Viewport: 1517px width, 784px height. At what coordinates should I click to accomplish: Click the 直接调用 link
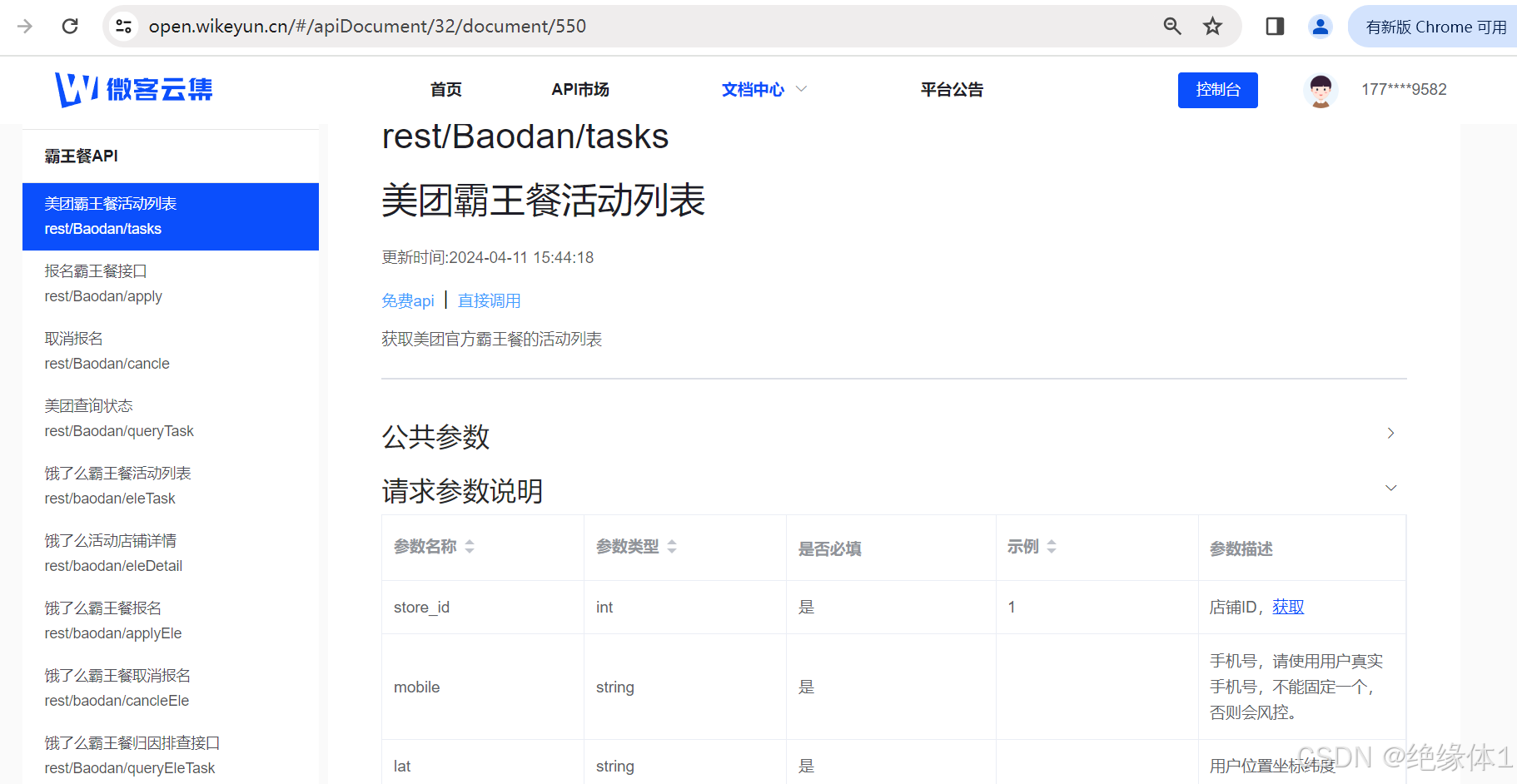tap(490, 300)
